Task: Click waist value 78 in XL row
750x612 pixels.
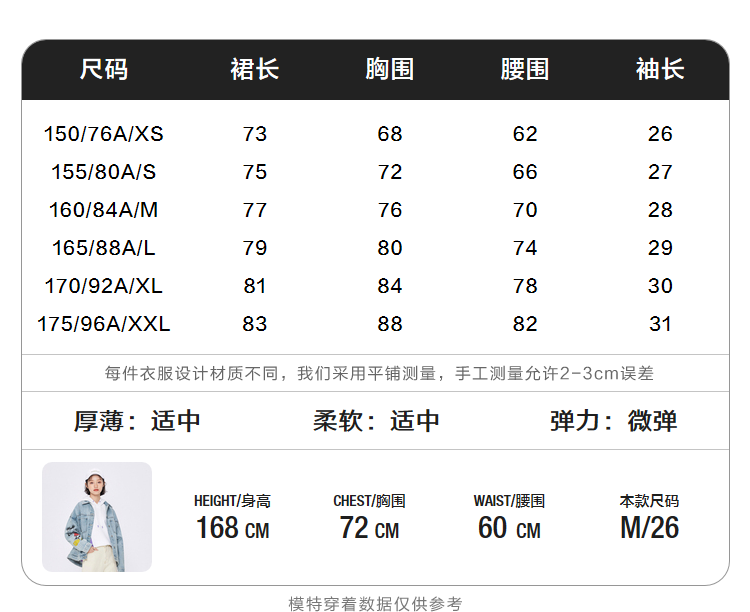Action: (525, 286)
